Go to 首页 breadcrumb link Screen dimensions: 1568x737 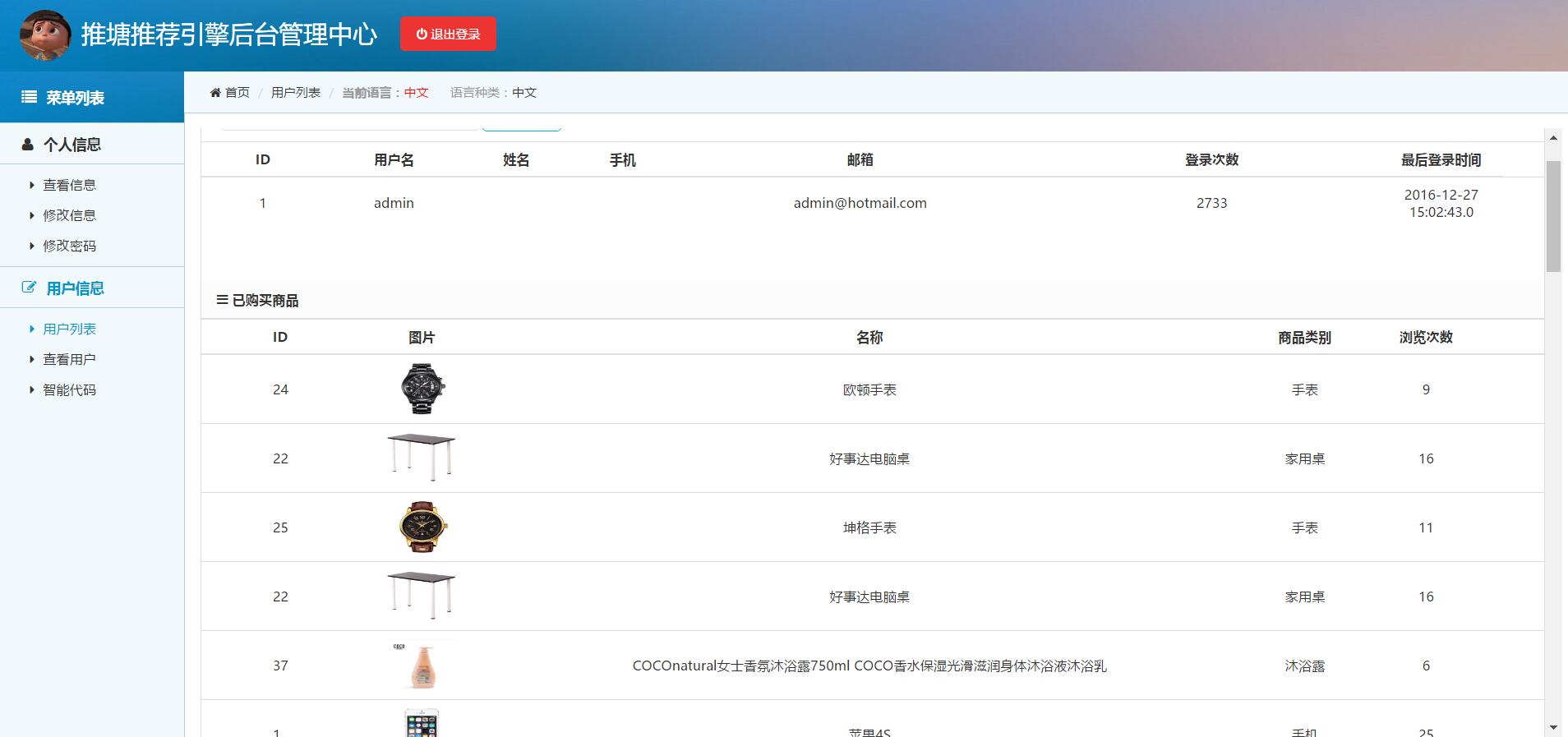click(x=237, y=92)
